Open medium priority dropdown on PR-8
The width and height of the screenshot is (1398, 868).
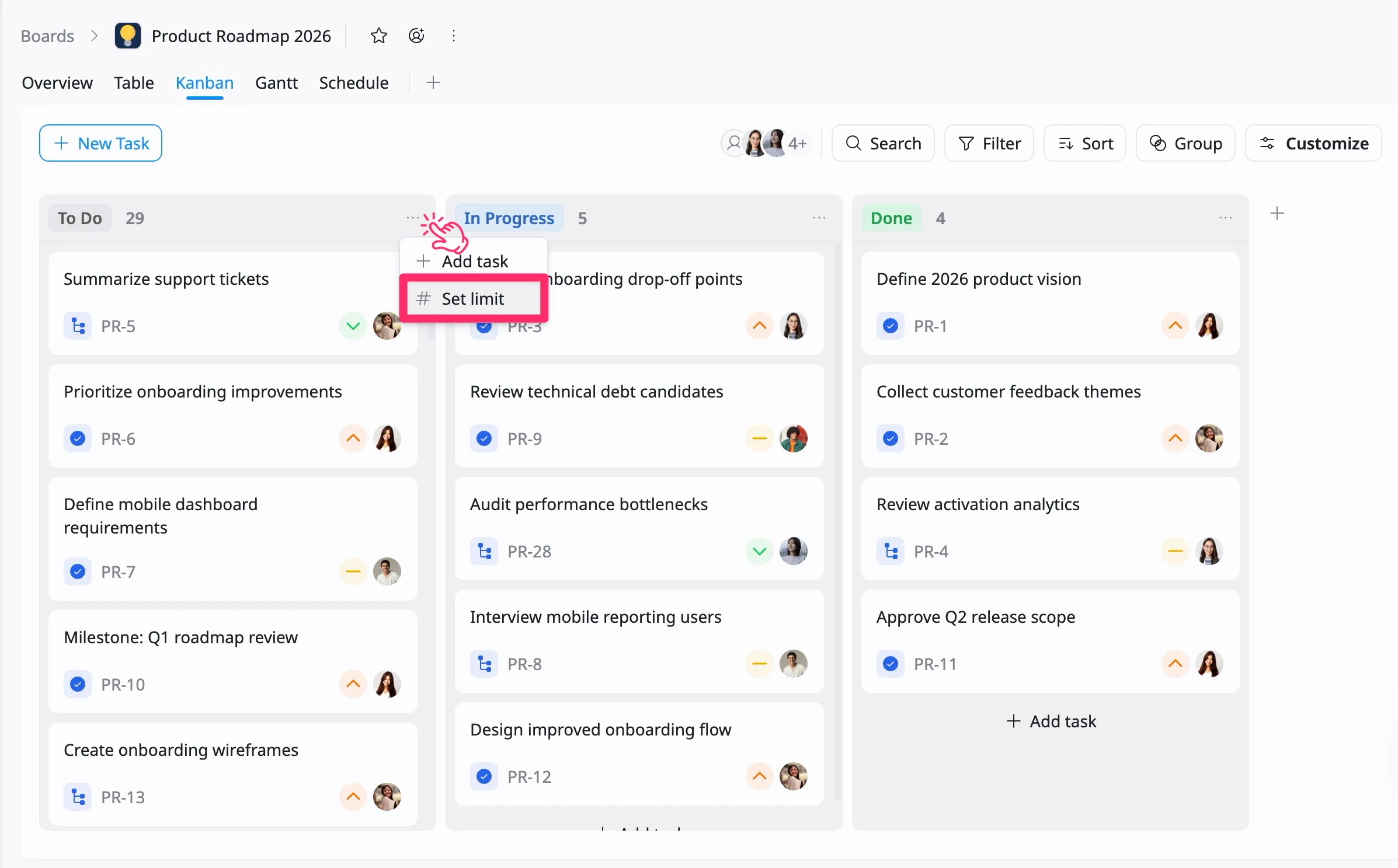760,664
